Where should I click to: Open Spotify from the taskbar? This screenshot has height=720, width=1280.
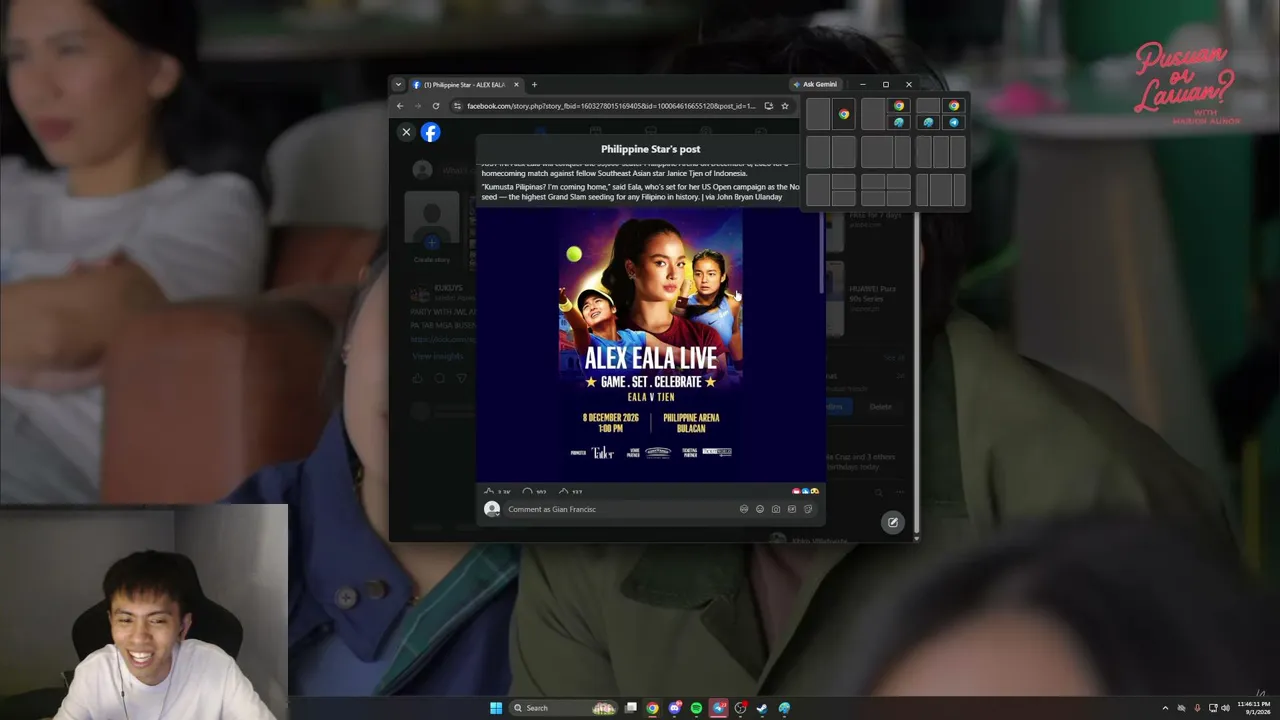[x=696, y=708]
